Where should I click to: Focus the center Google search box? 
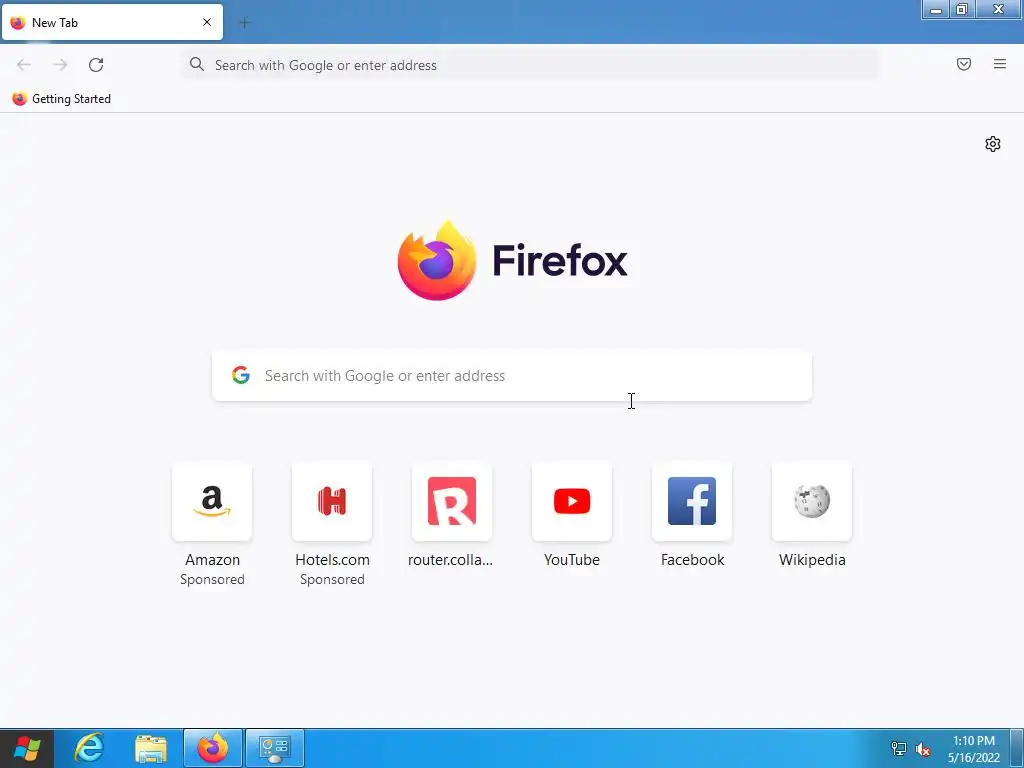point(512,376)
